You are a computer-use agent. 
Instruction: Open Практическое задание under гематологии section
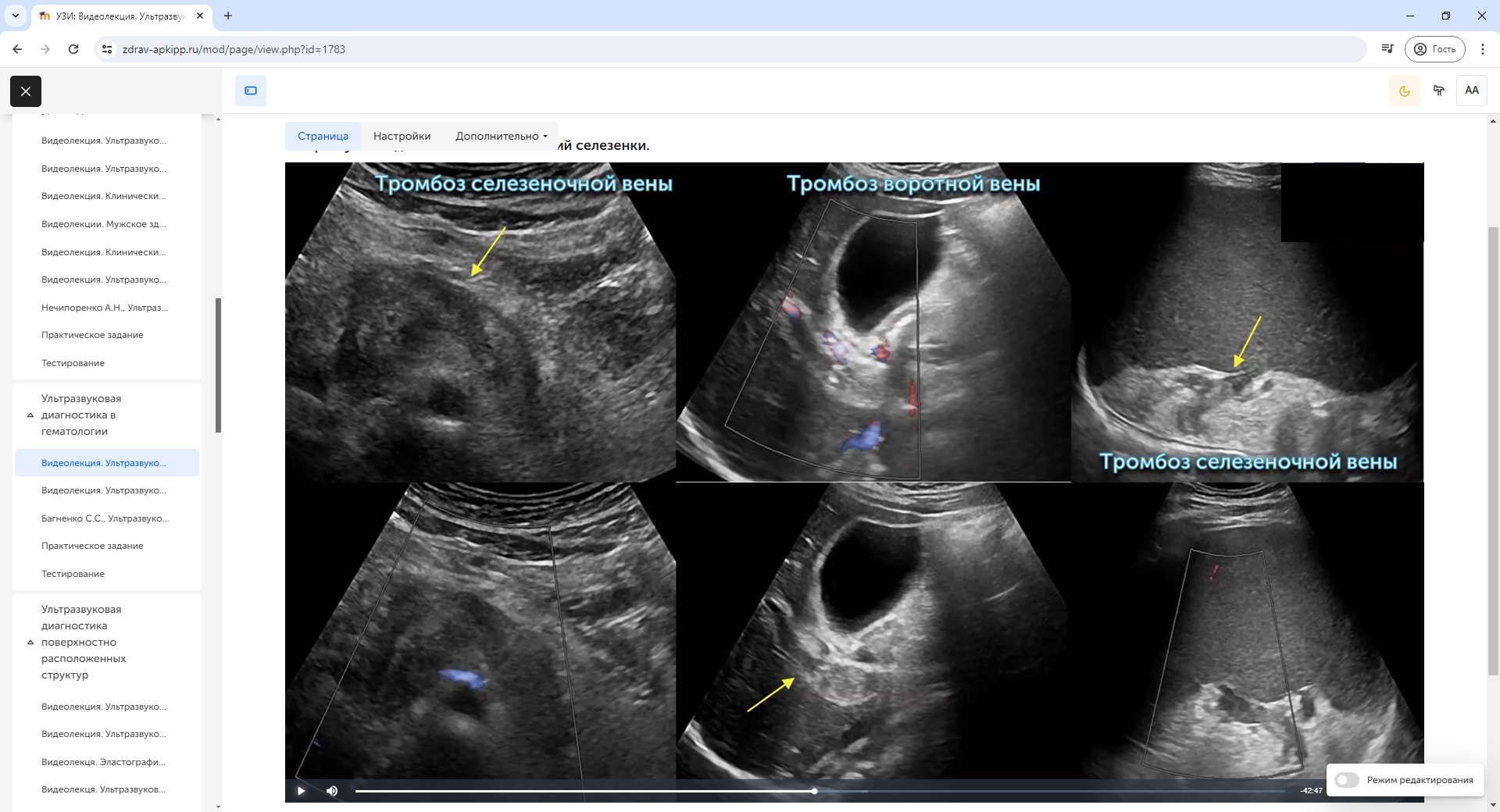pos(92,546)
